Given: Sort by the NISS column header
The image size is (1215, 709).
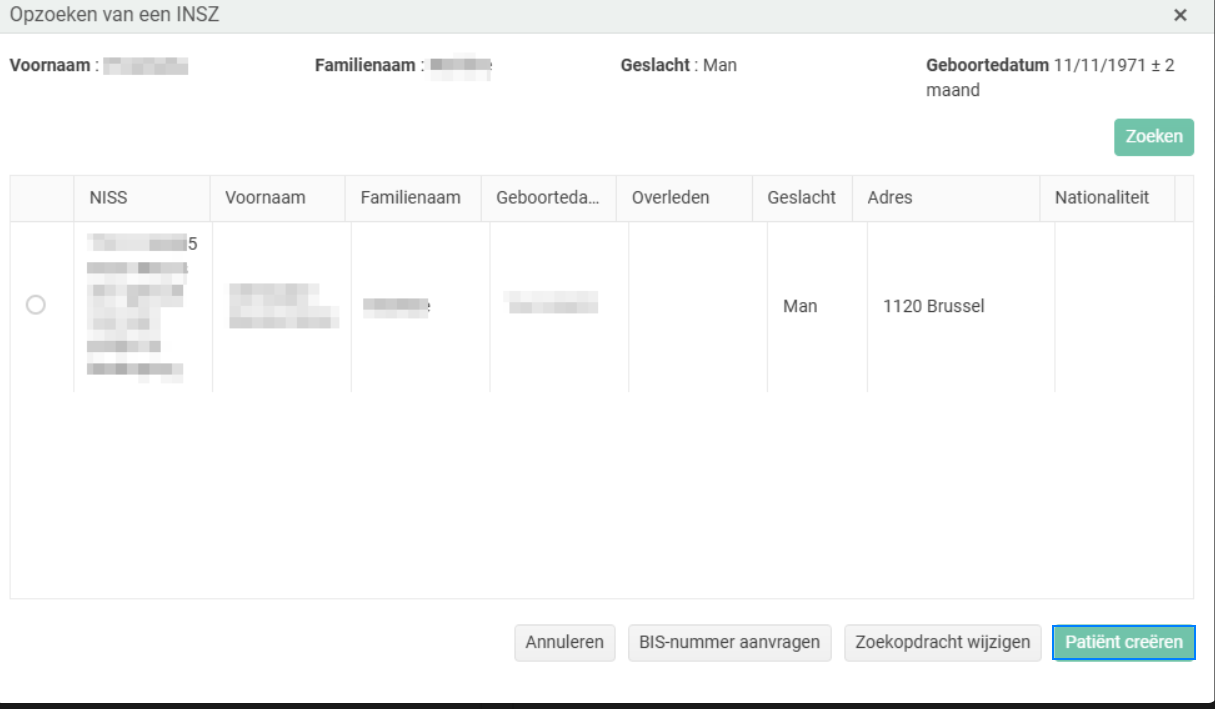Looking at the screenshot, I should tap(108, 198).
